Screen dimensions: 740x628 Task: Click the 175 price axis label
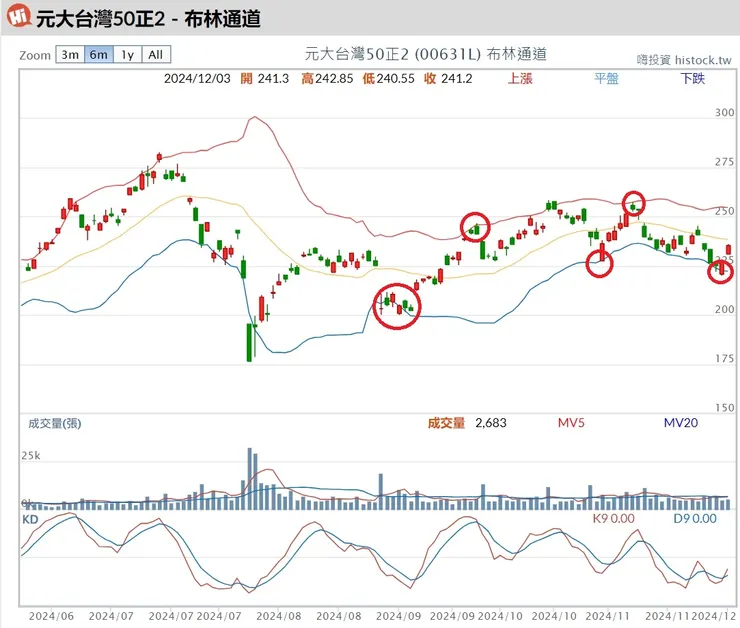724,359
